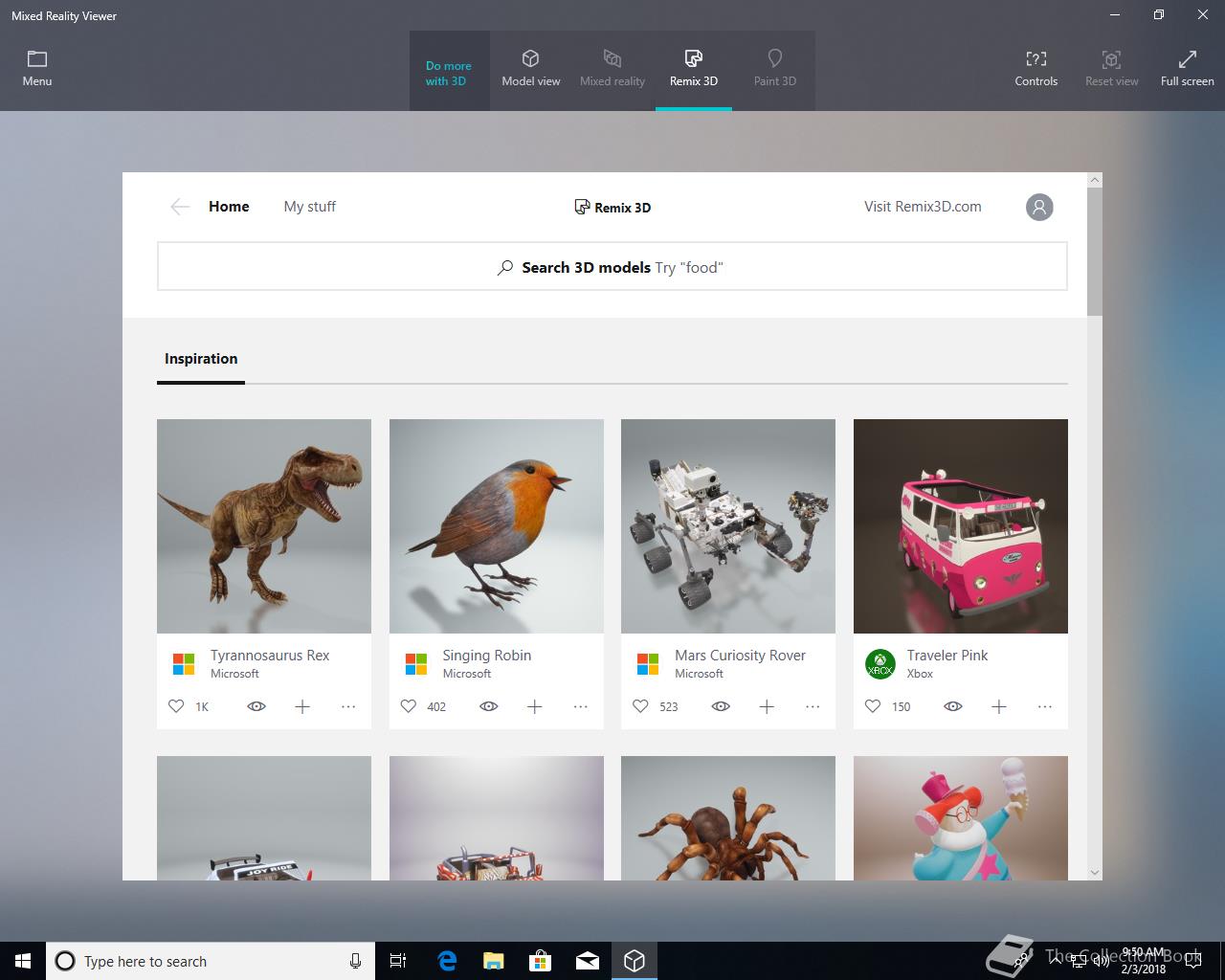Open the Menu folder icon
The height and width of the screenshot is (980, 1225).
pyautogui.click(x=37, y=59)
